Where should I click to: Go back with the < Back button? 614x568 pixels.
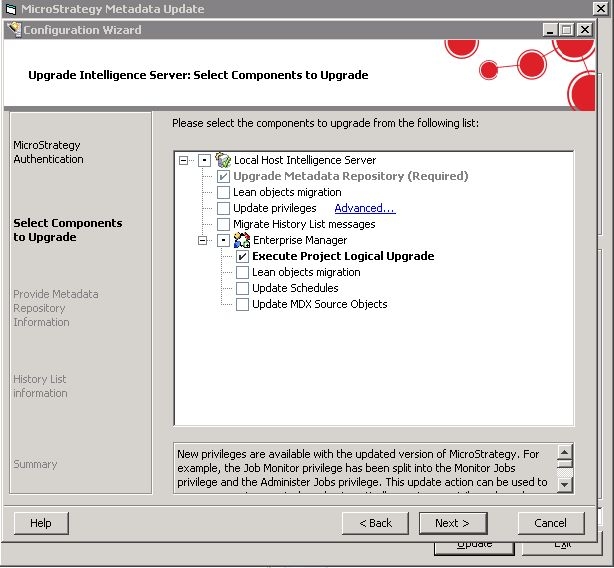(375, 523)
